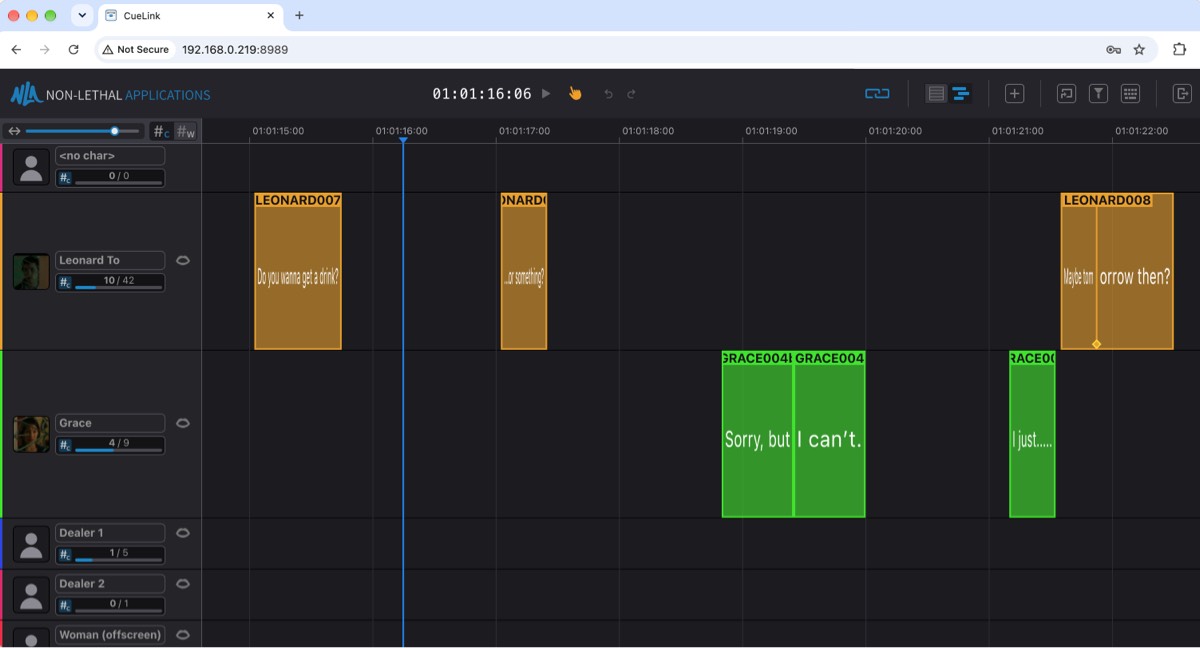Select the LEONARD007 cue block

coord(298,271)
